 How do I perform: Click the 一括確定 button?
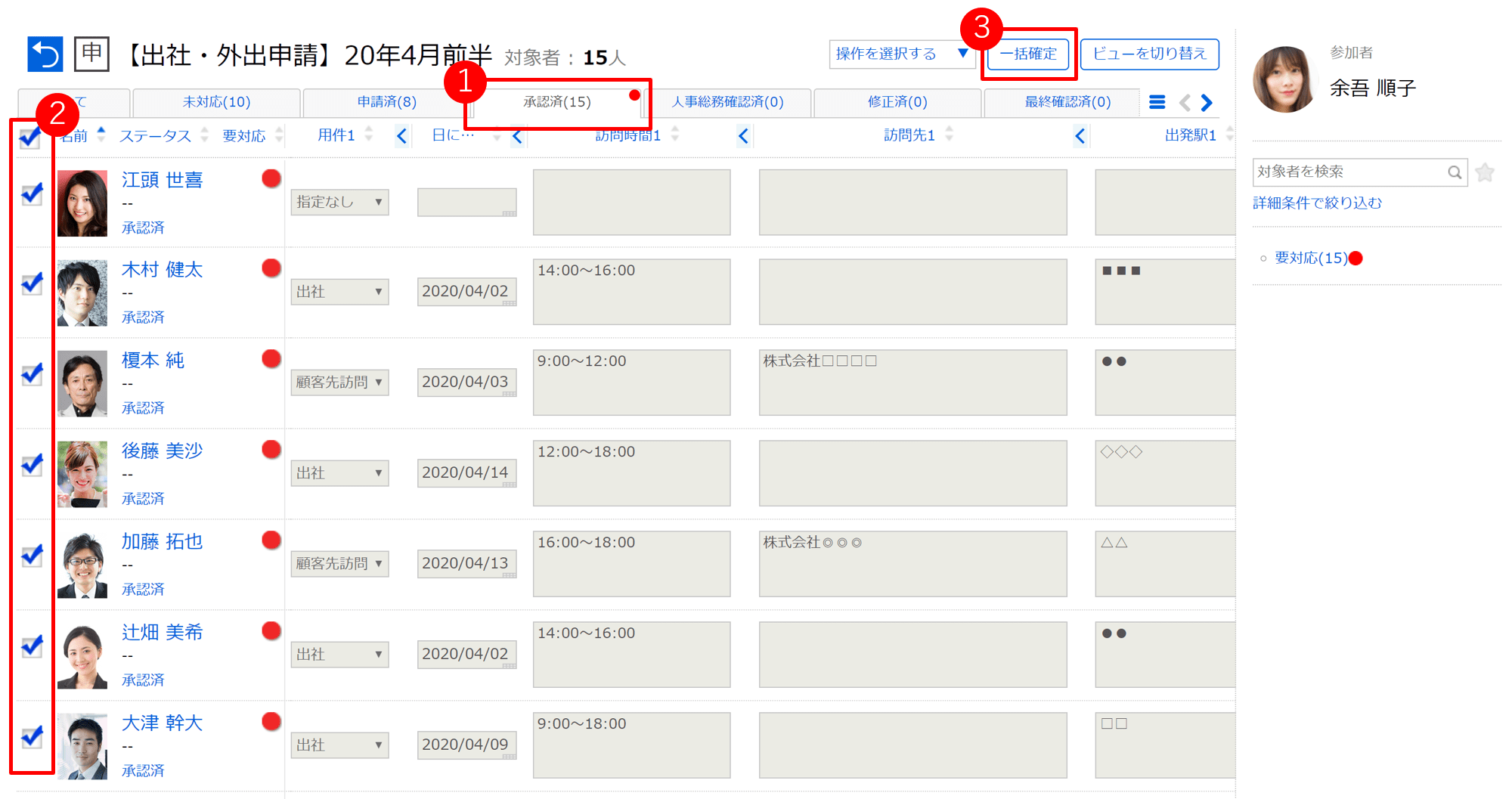1028,54
